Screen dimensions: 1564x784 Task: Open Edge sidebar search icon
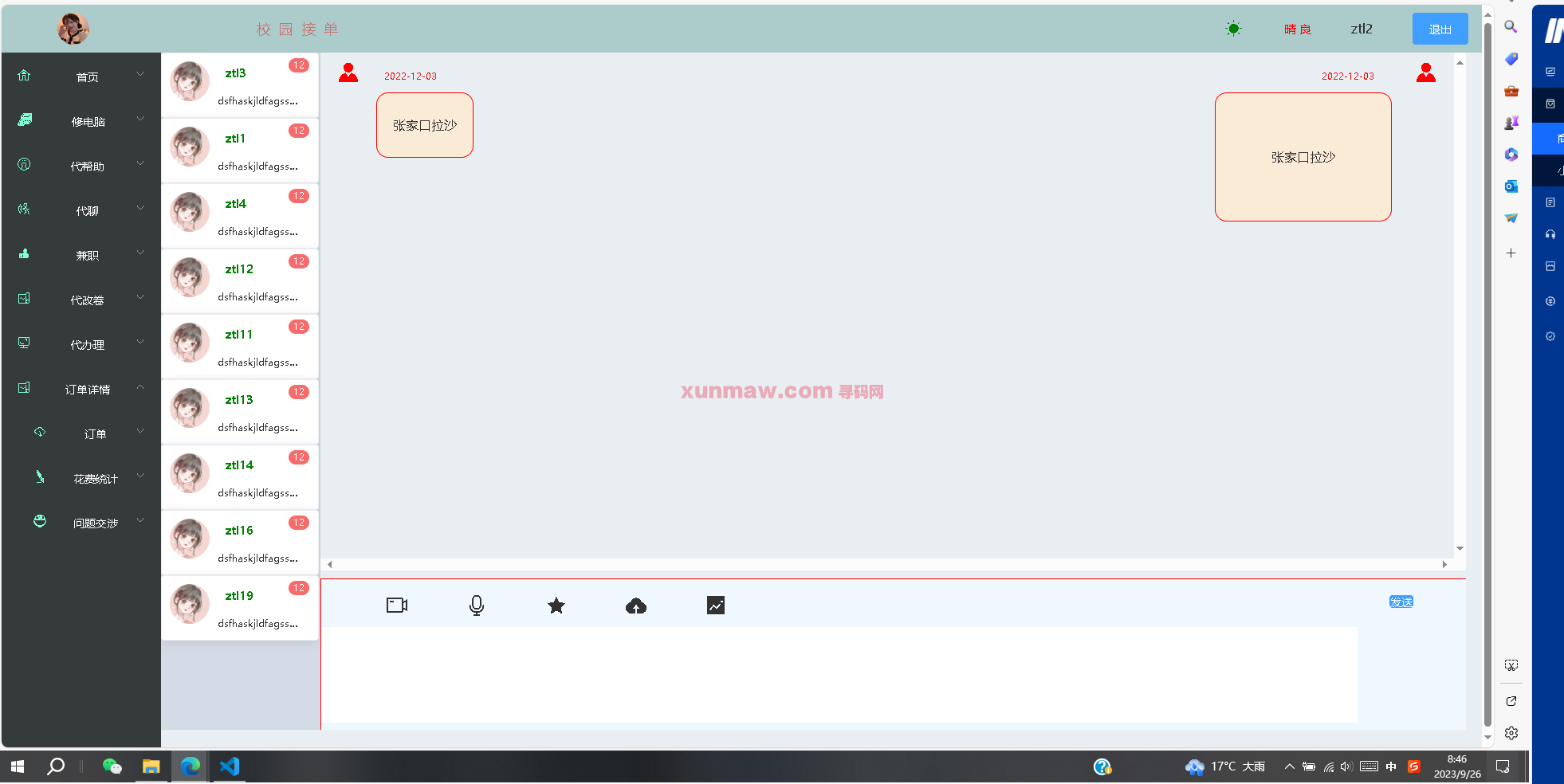(1511, 27)
